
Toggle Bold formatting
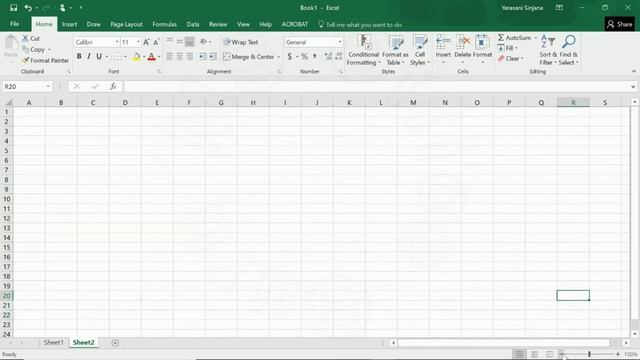click(79, 56)
